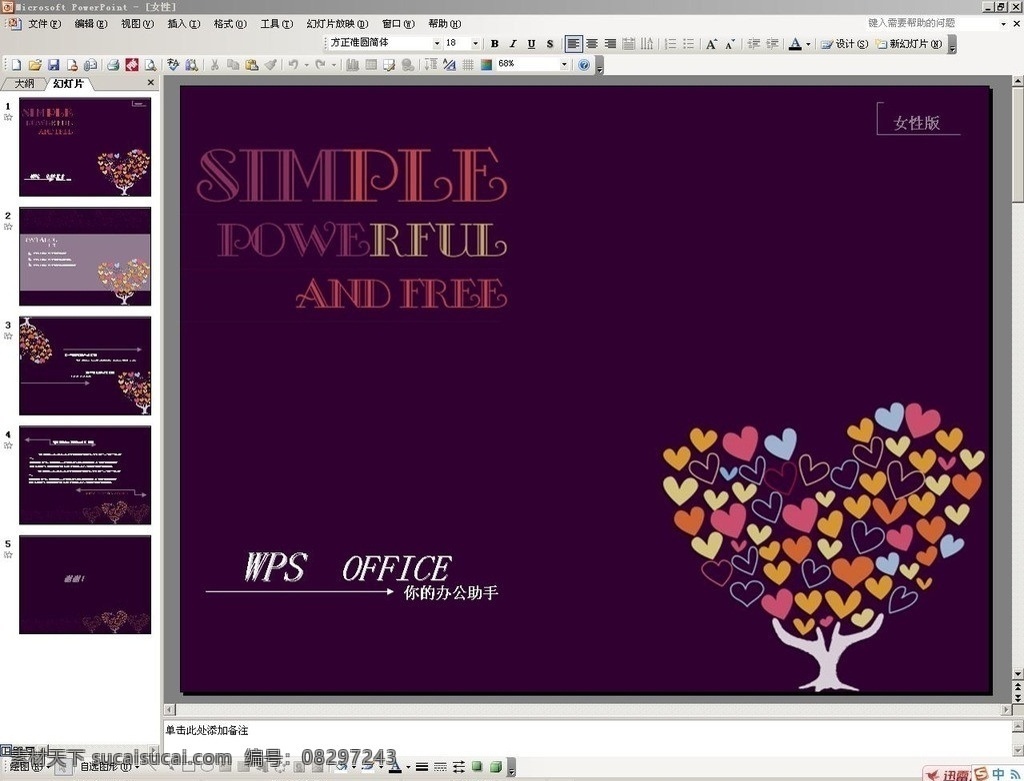Toggle bold formatting
The image size is (1024, 781).
(x=494, y=44)
